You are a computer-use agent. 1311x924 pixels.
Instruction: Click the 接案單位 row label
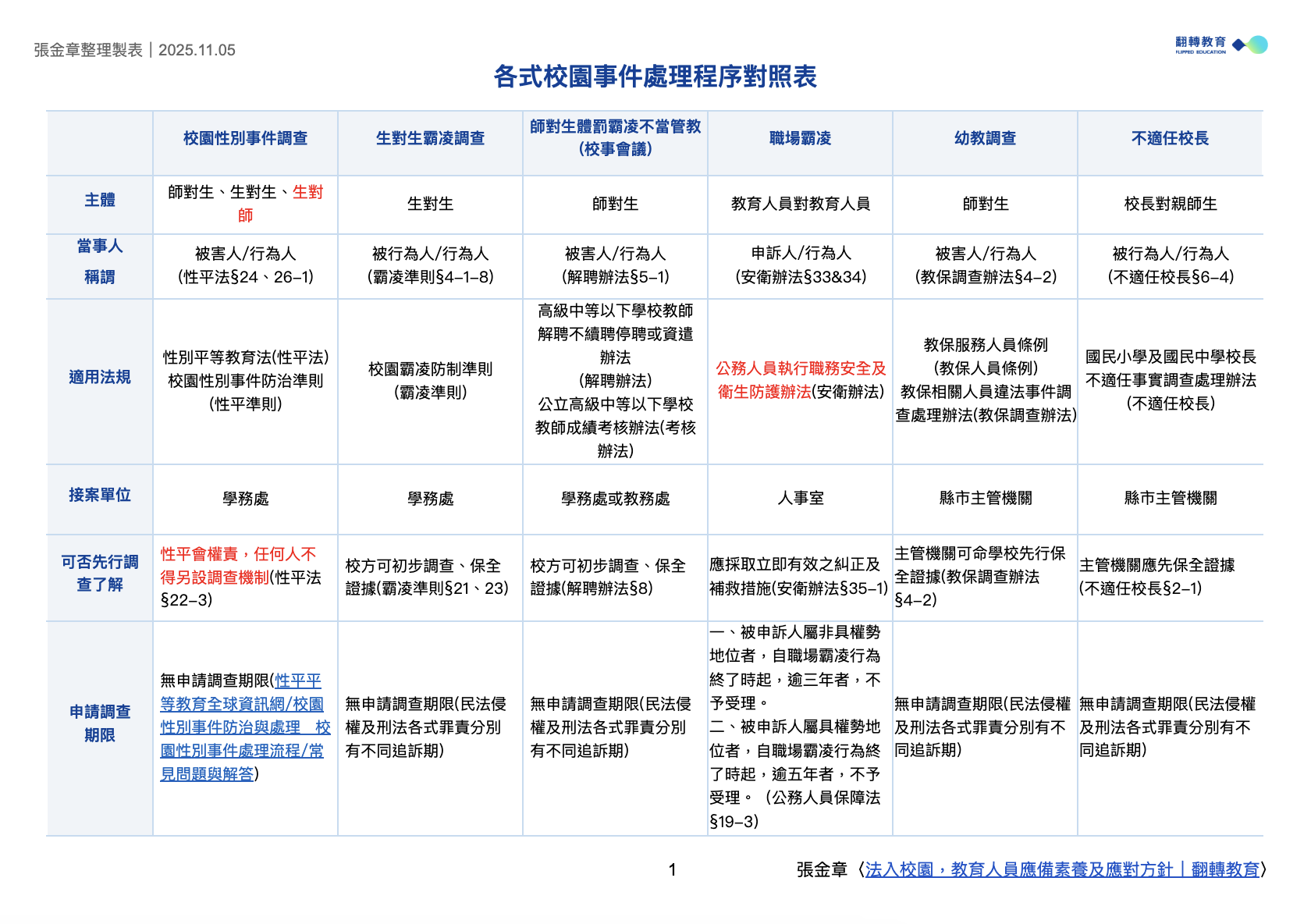point(100,494)
